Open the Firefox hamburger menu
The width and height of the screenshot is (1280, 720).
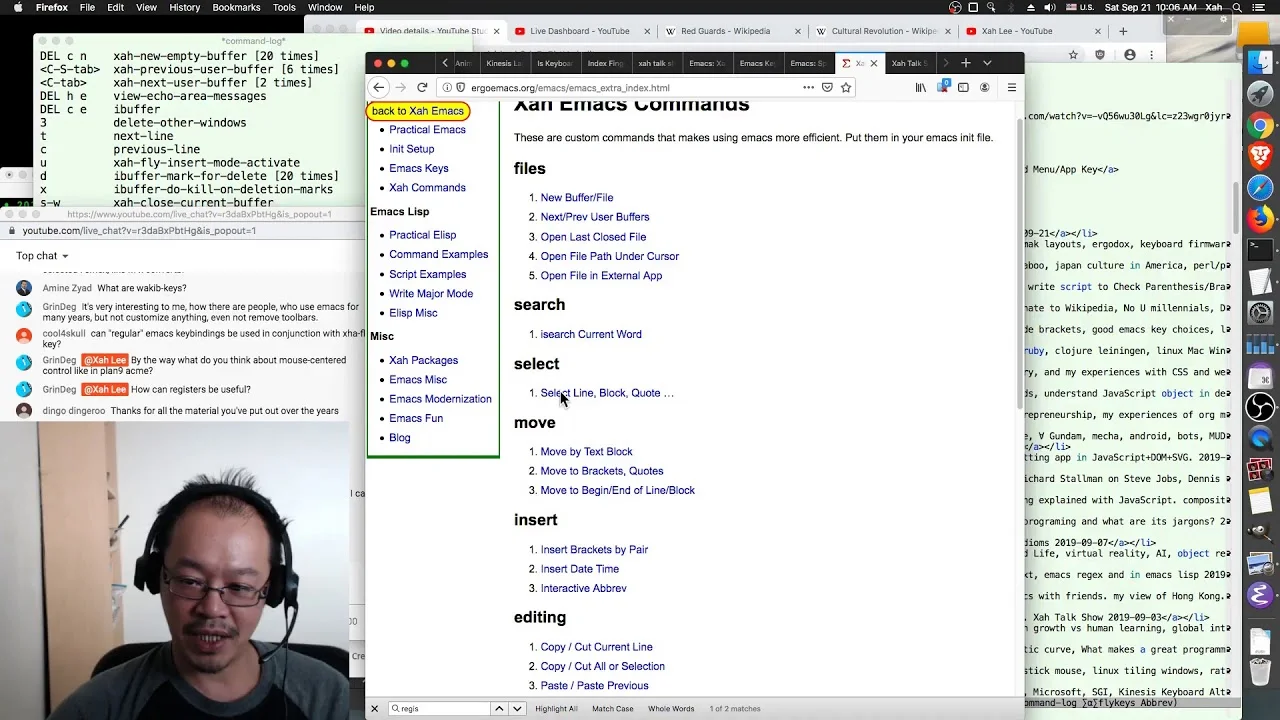pos(1011,88)
